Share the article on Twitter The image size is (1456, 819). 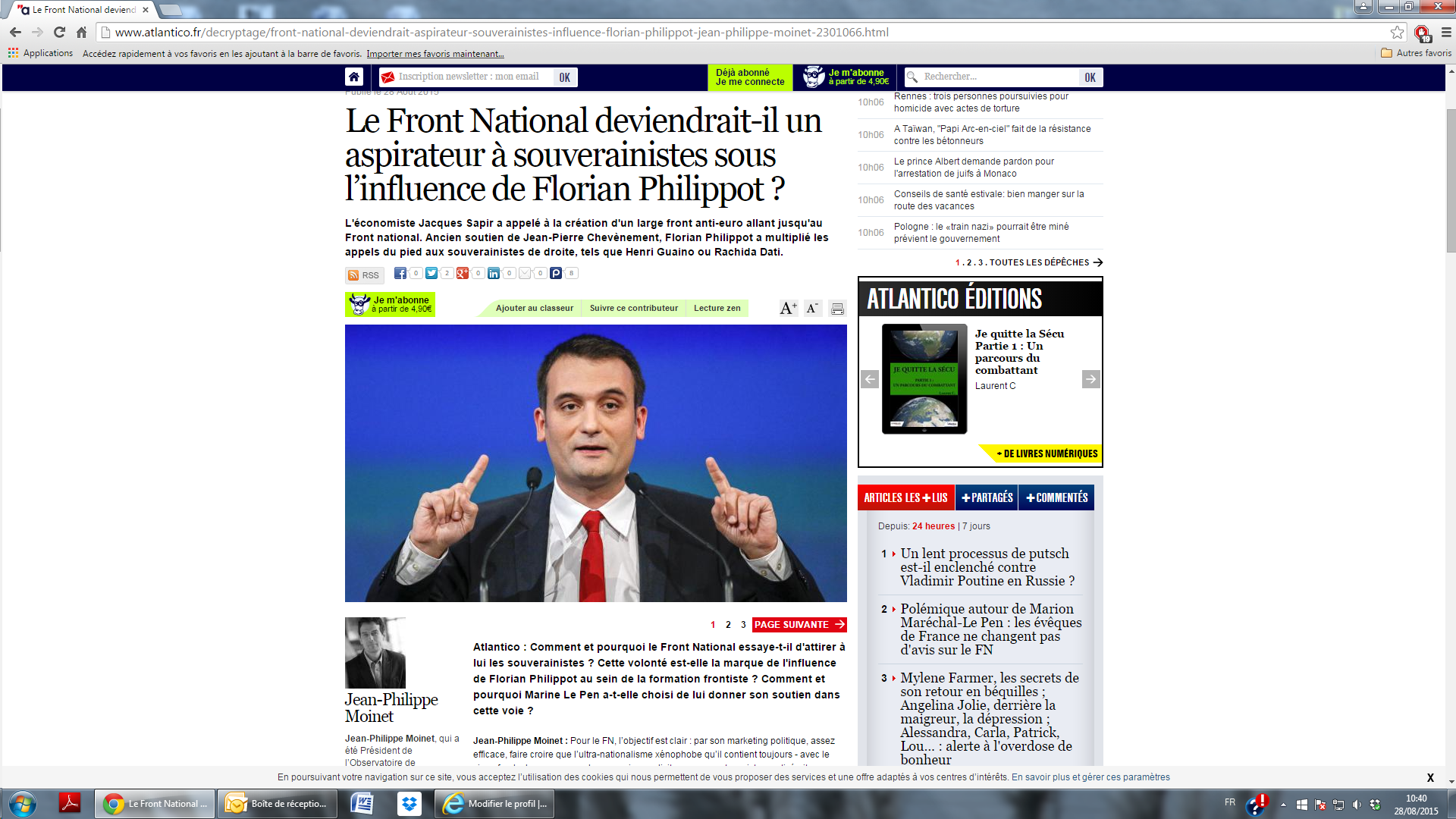click(x=431, y=273)
